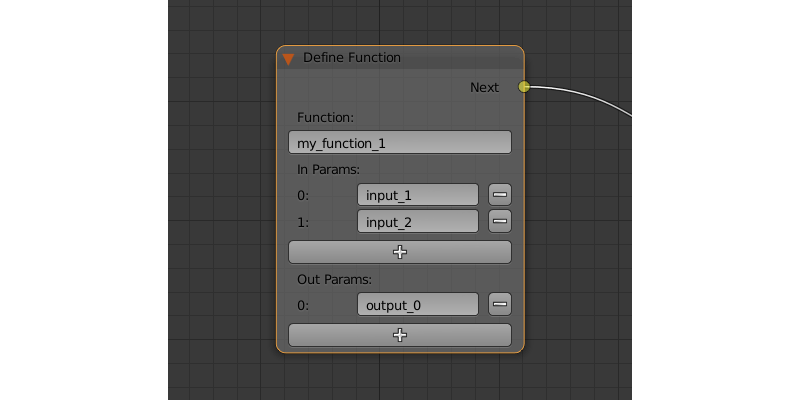The height and width of the screenshot is (400, 800).
Task: Click the In Params section label
Action: [328, 169]
